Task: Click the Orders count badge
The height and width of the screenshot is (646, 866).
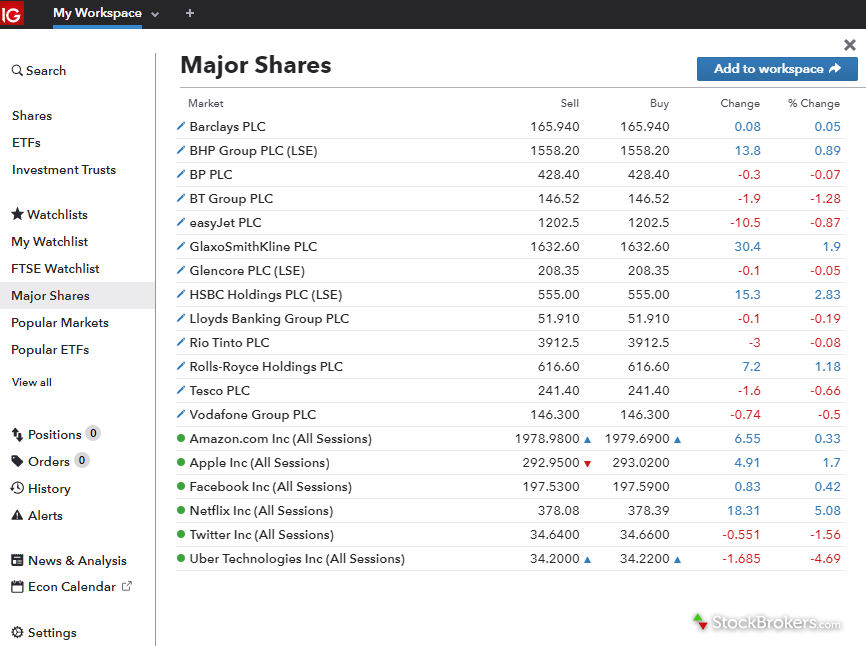Action: tap(82, 460)
